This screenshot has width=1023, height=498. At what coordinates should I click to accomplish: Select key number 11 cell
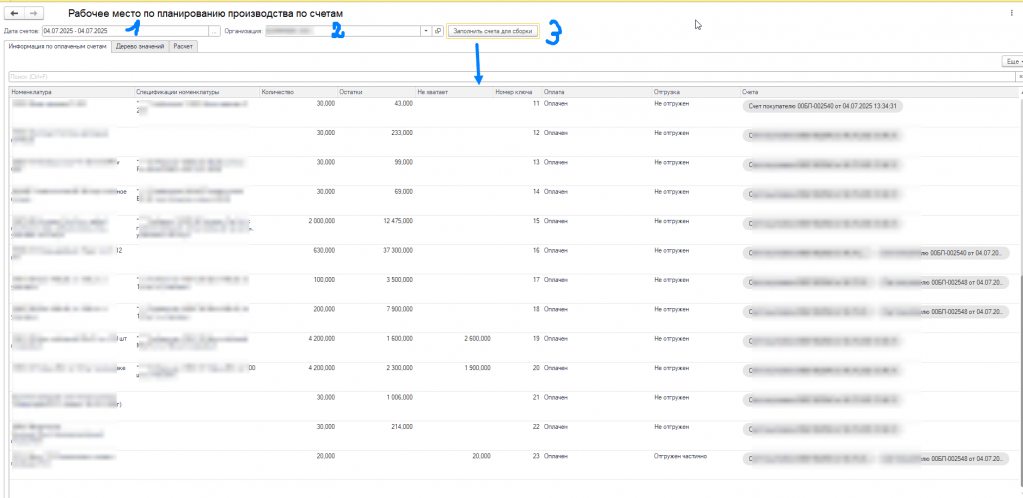point(536,104)
